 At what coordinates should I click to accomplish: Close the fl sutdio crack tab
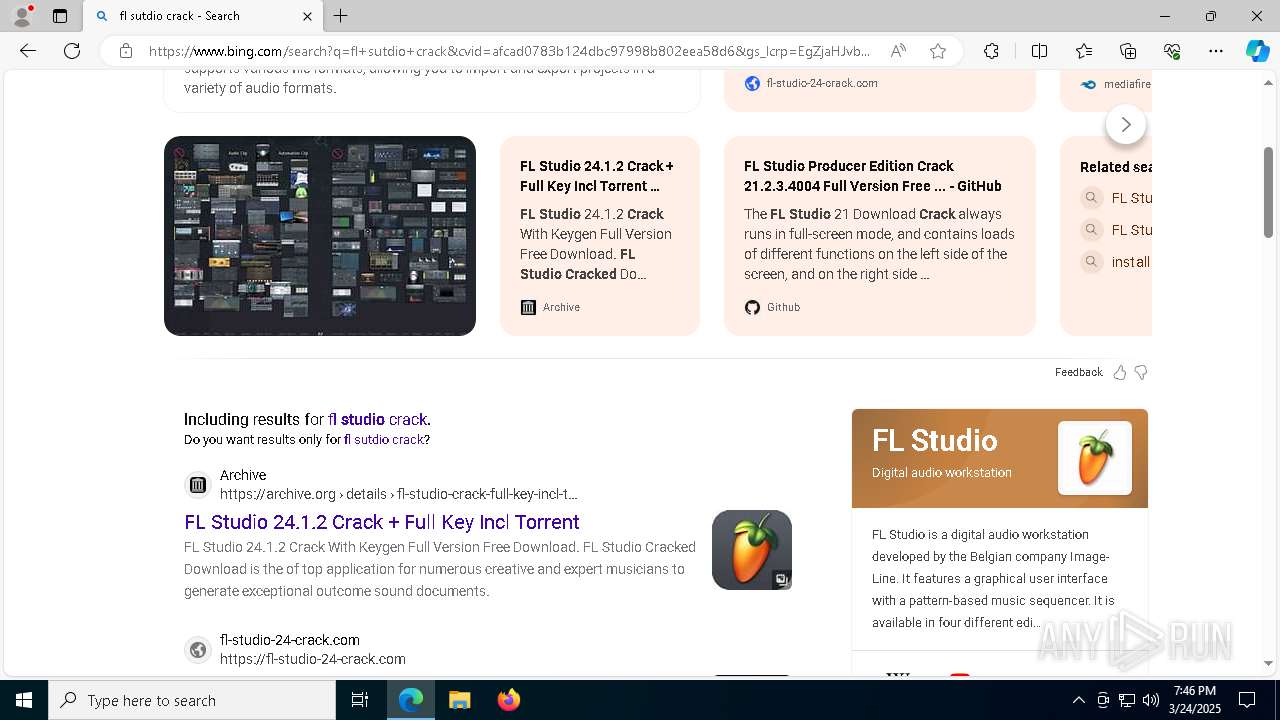(x=307, y=16)
